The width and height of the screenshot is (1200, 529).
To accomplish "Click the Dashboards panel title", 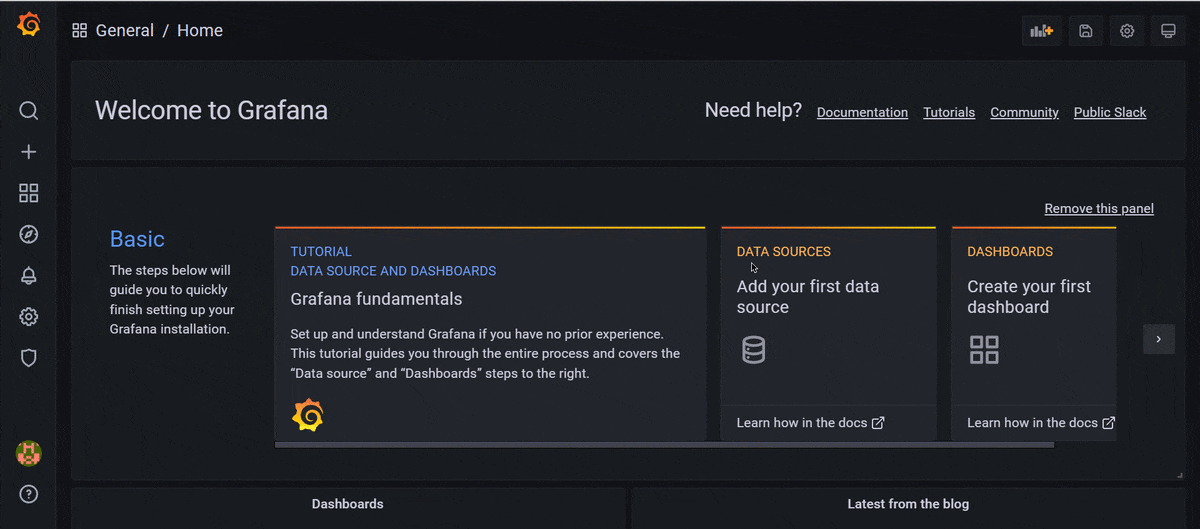I will [348, 504].
